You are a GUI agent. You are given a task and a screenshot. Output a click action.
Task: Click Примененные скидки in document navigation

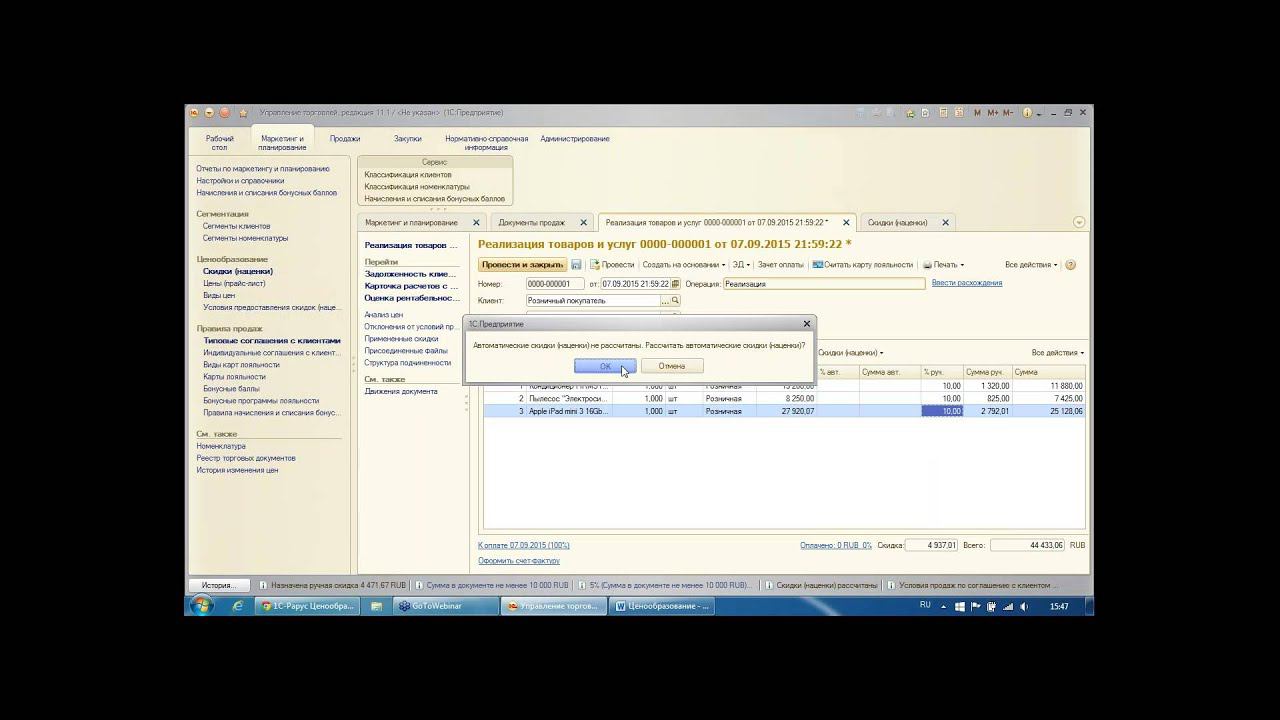[402, 339]
